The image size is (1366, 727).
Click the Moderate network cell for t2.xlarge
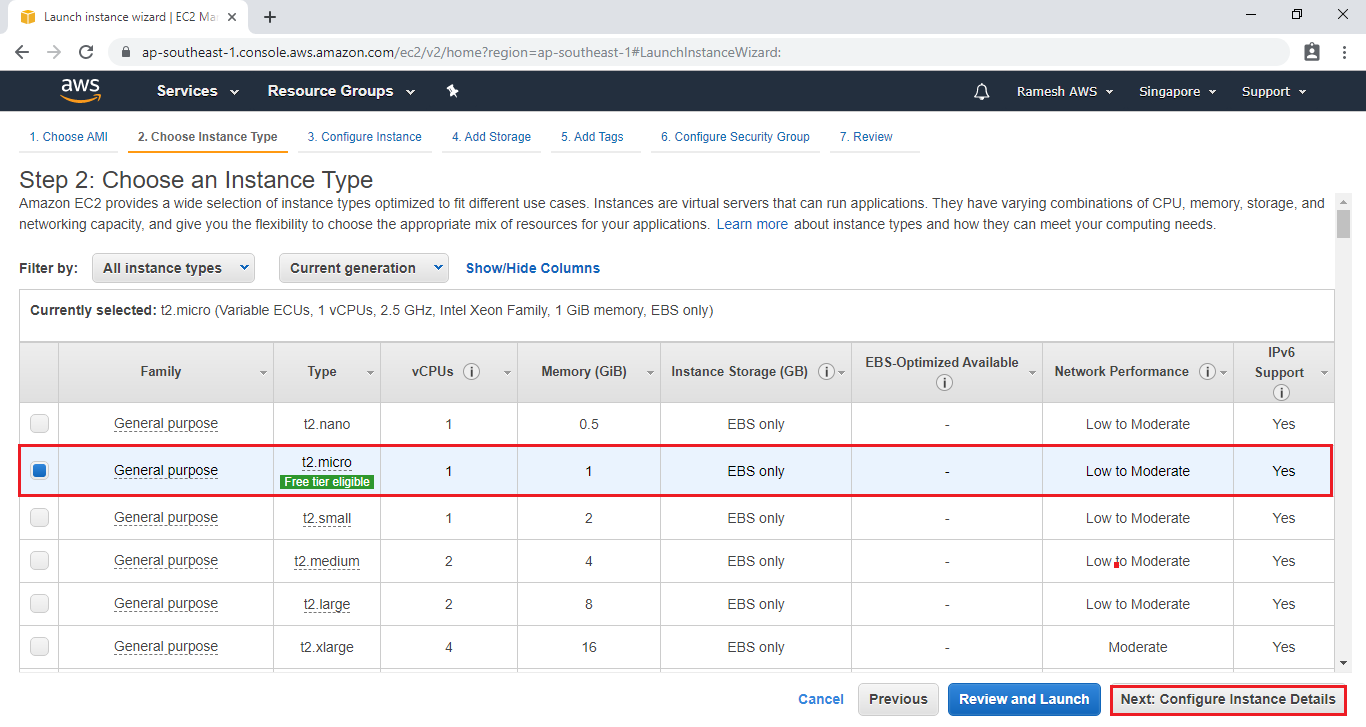[x=1138, y=647]
